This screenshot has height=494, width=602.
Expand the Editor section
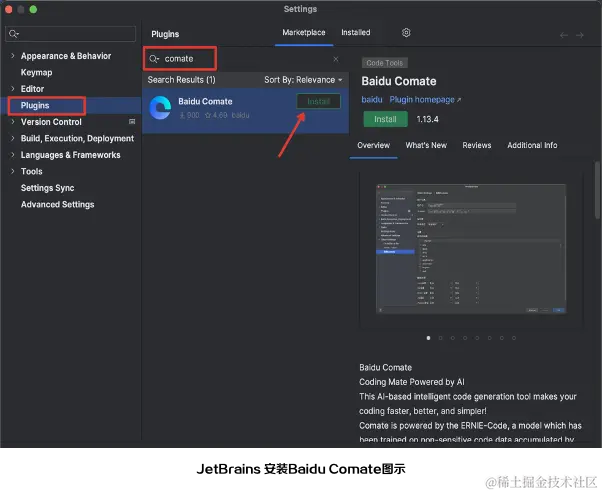pos(13,89)
